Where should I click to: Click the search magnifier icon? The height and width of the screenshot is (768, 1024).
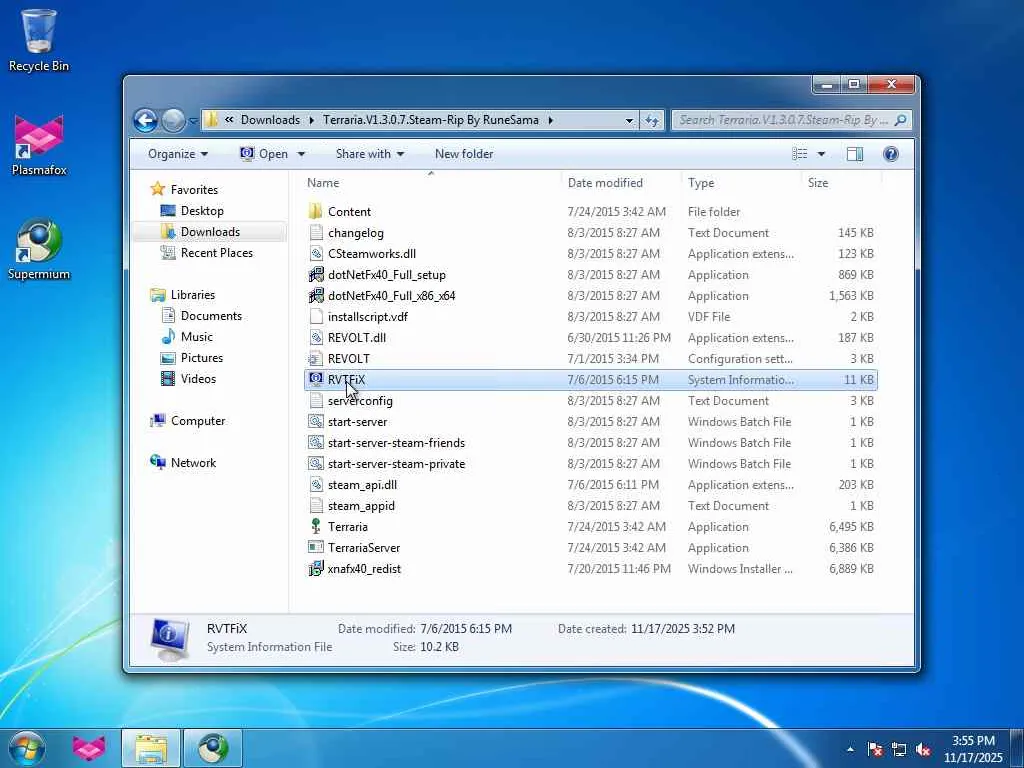(900, 120)
